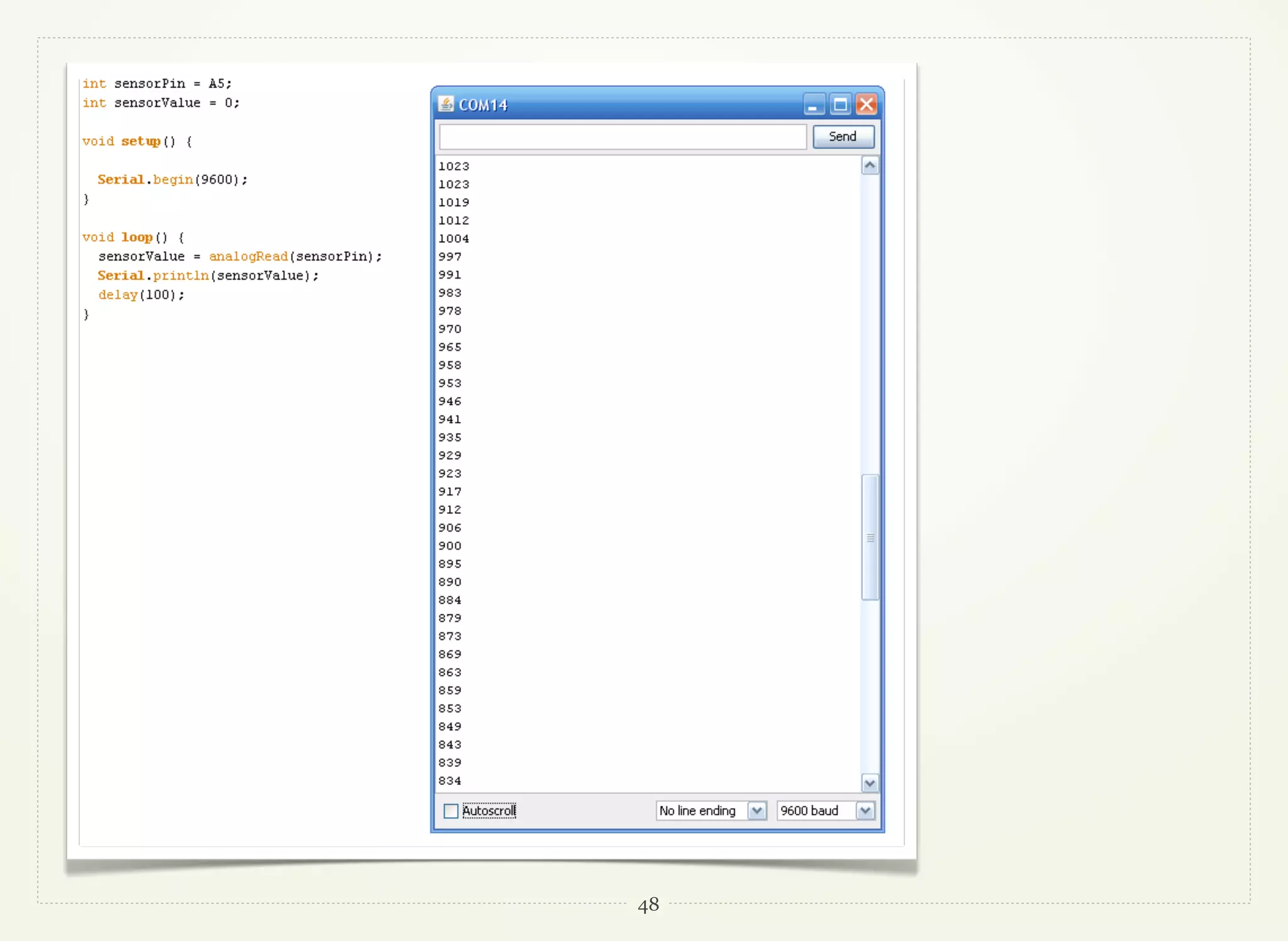The width and height of the screenshot is (1288, 941).
Task: Click the scrollbar down arrow
Action: pyautogui.click(x=870, y=783)
